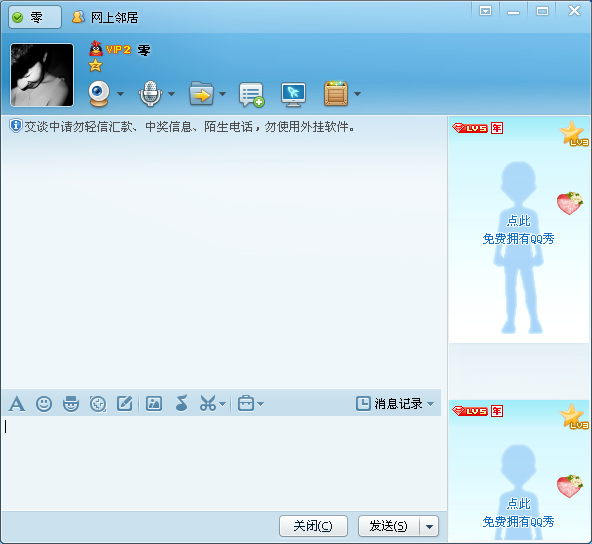592x544 pixels.
Task: Switch to the 零 chat tab
Action: [x=35, y=17]
